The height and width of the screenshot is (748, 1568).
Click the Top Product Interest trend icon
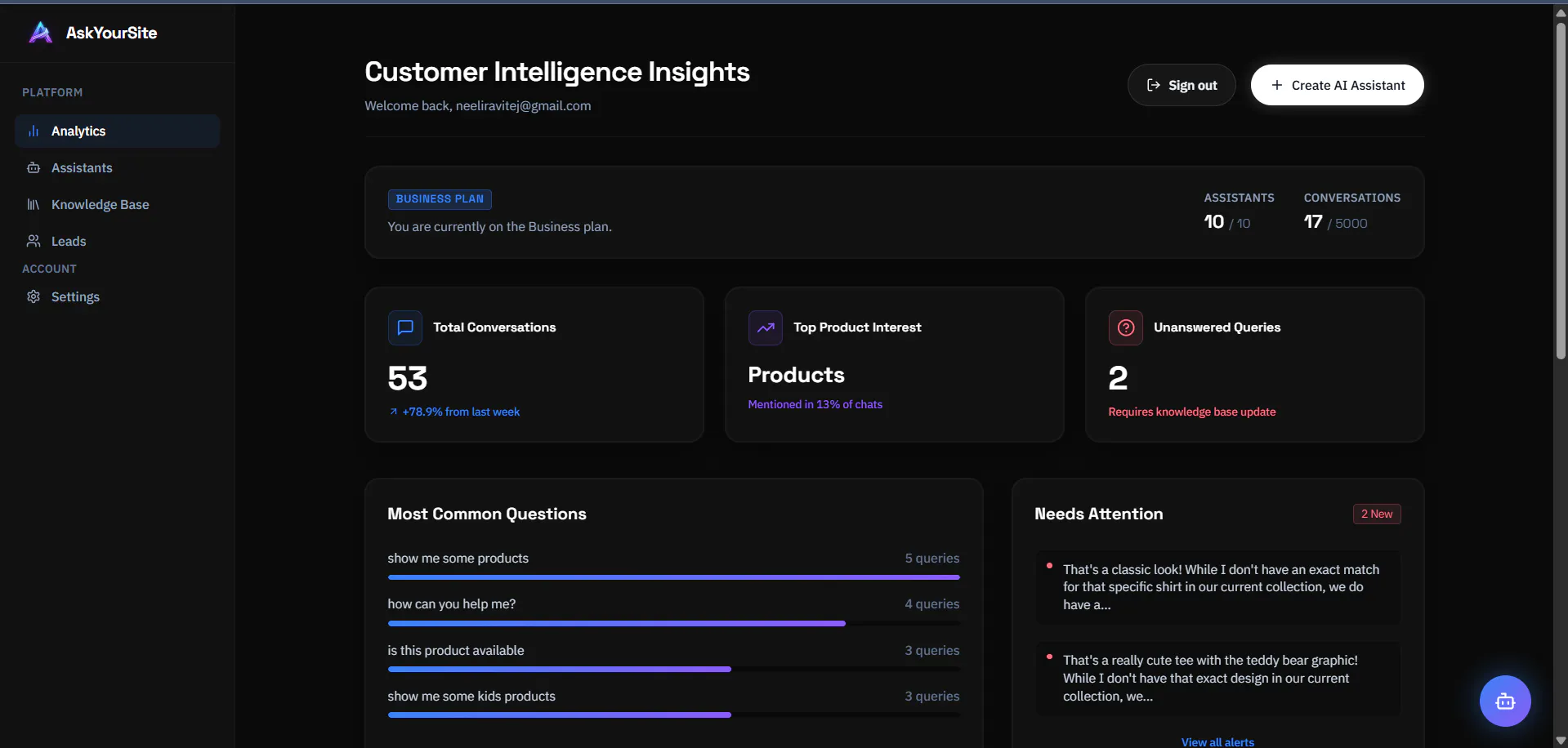[x=766, y=327]
